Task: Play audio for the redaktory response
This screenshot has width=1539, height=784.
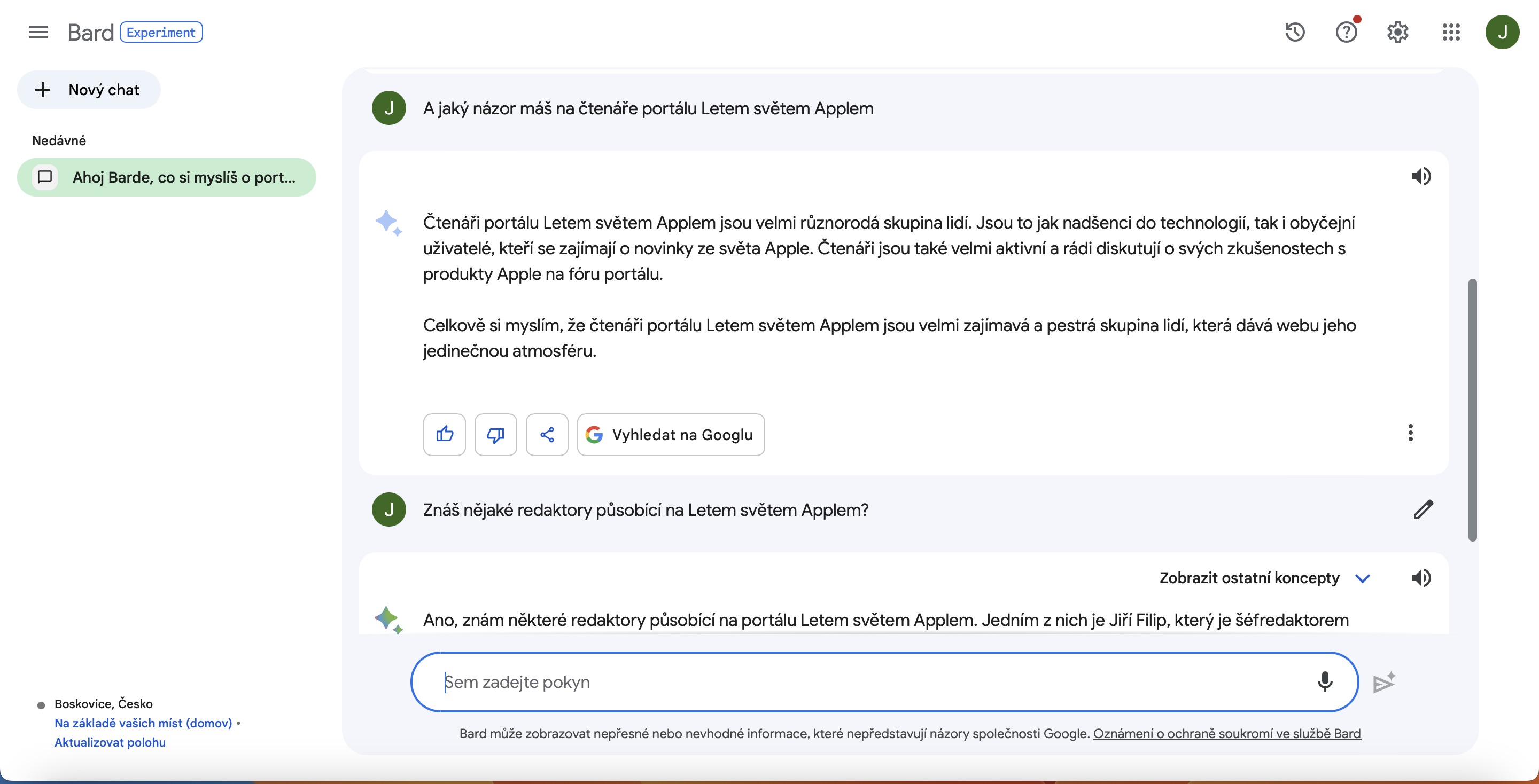Action: coord(1421,578)
